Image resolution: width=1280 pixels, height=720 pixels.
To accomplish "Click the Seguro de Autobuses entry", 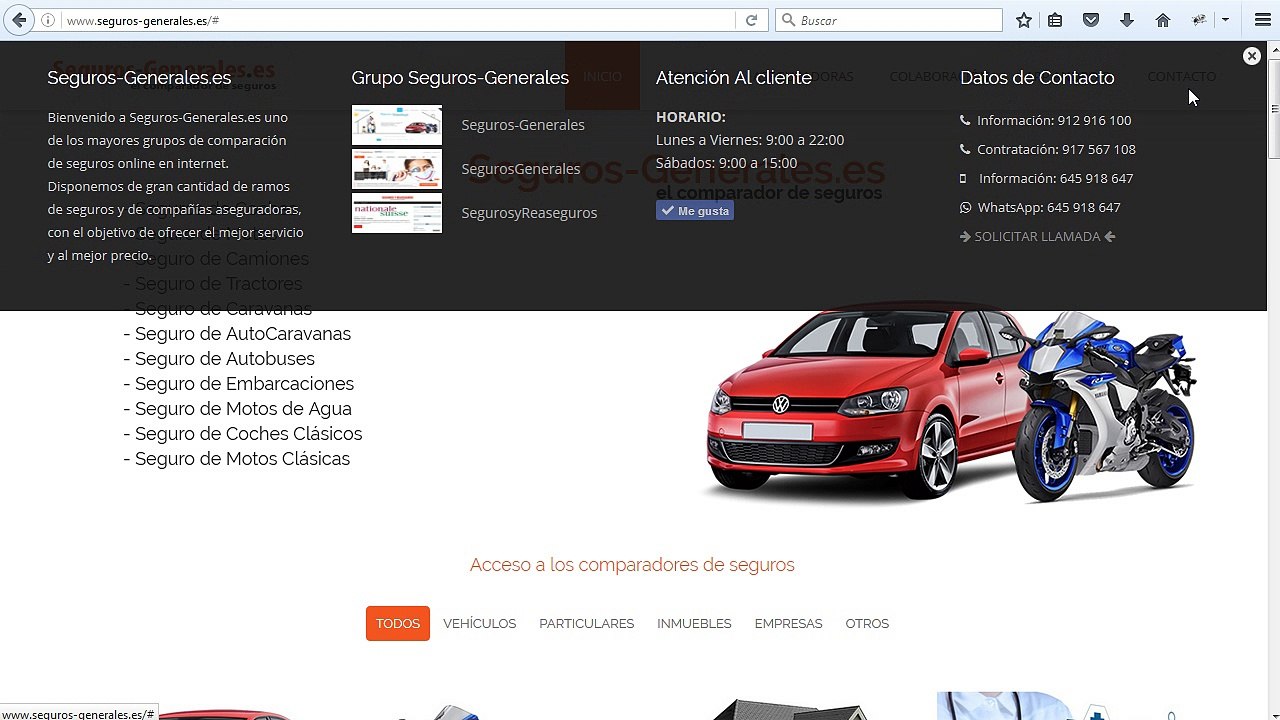I will (x=219, y=359).
